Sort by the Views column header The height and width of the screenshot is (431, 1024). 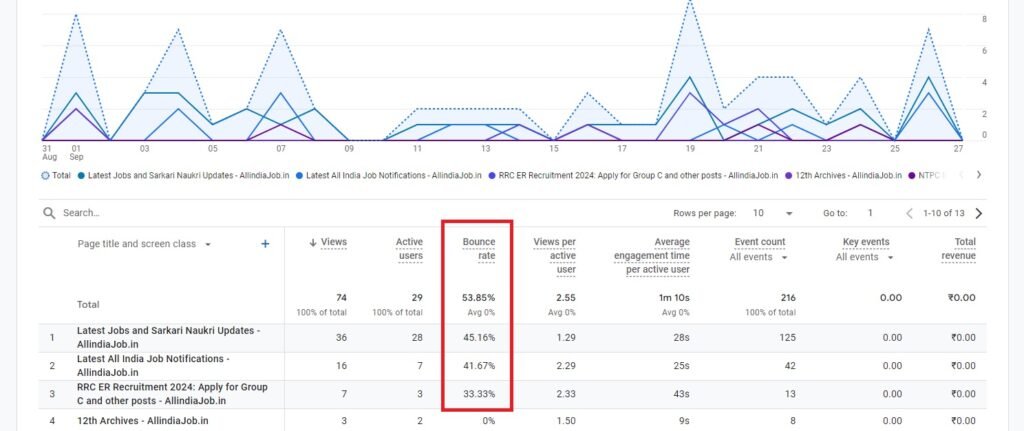click(x=328, y=242)
